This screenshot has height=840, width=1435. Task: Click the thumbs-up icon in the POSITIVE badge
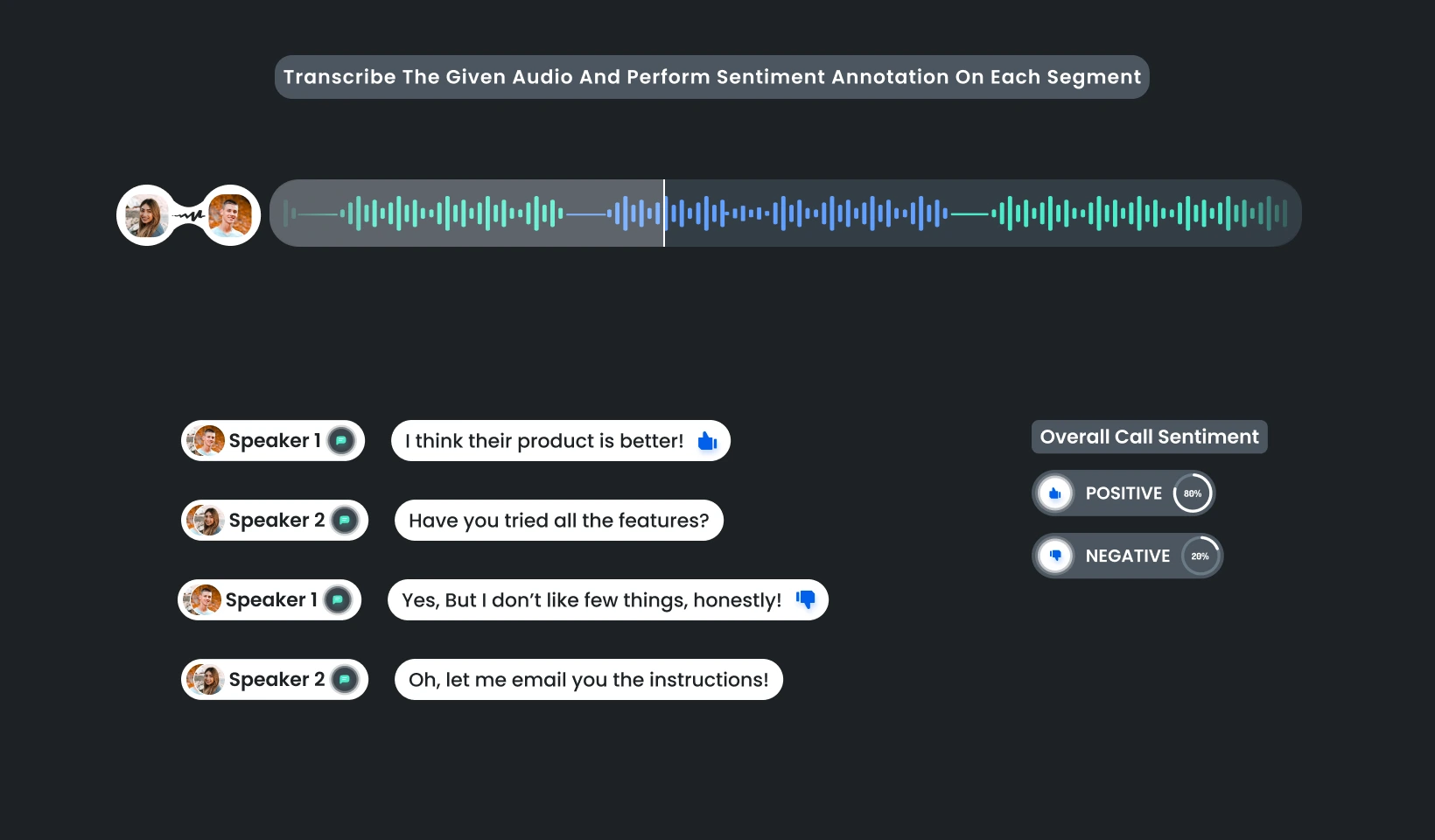click(x=1055, y=493)
